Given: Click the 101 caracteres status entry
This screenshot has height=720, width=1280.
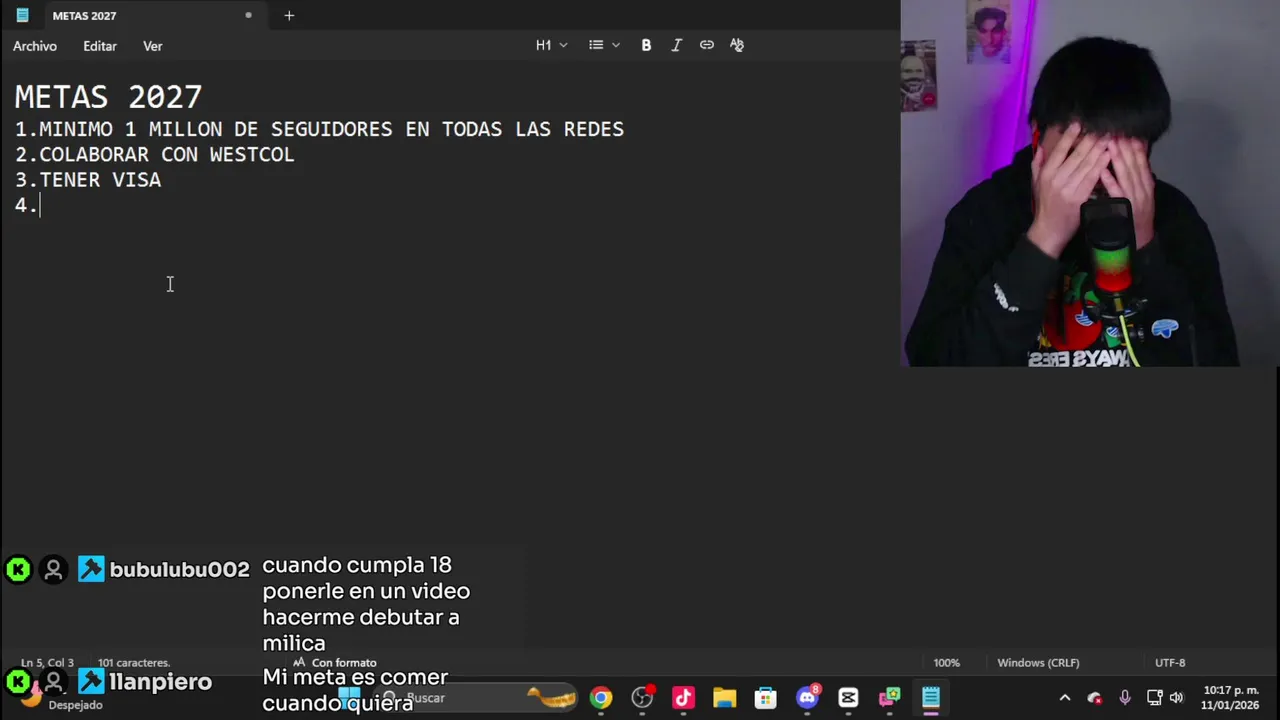Looking at the screenshot, I should click(134, 663).
